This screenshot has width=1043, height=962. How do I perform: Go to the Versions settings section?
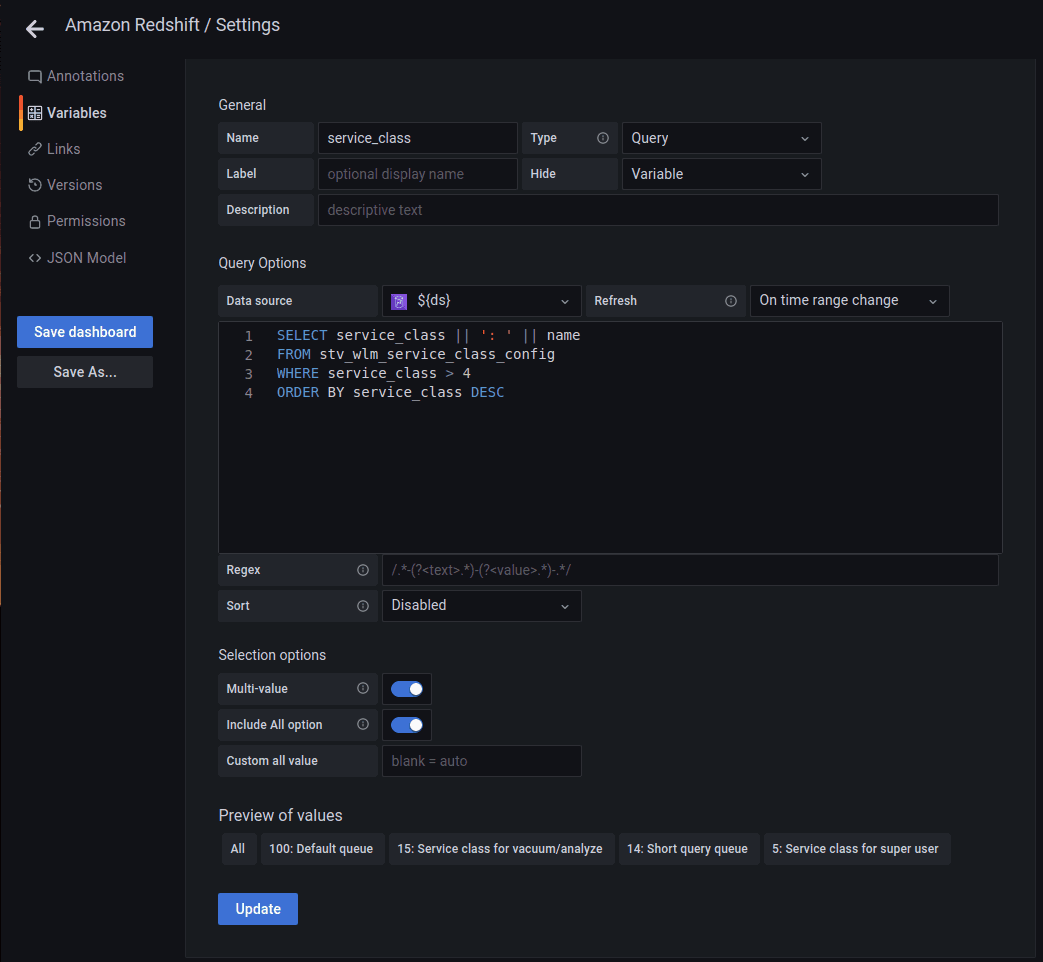pyautogui.click(x=65, y=185)
